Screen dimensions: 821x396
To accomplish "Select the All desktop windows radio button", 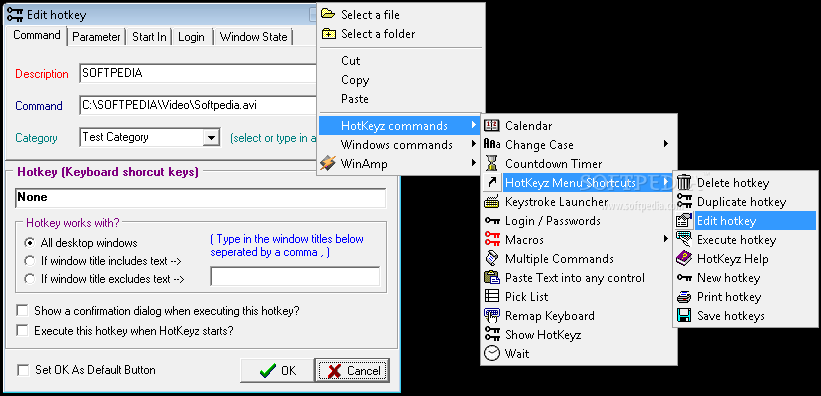I will click(30, 243).
